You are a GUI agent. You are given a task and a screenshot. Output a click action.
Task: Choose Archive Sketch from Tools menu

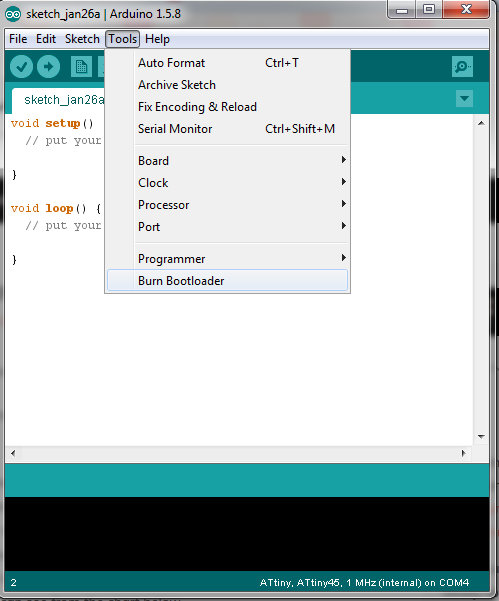pos(227,85)
